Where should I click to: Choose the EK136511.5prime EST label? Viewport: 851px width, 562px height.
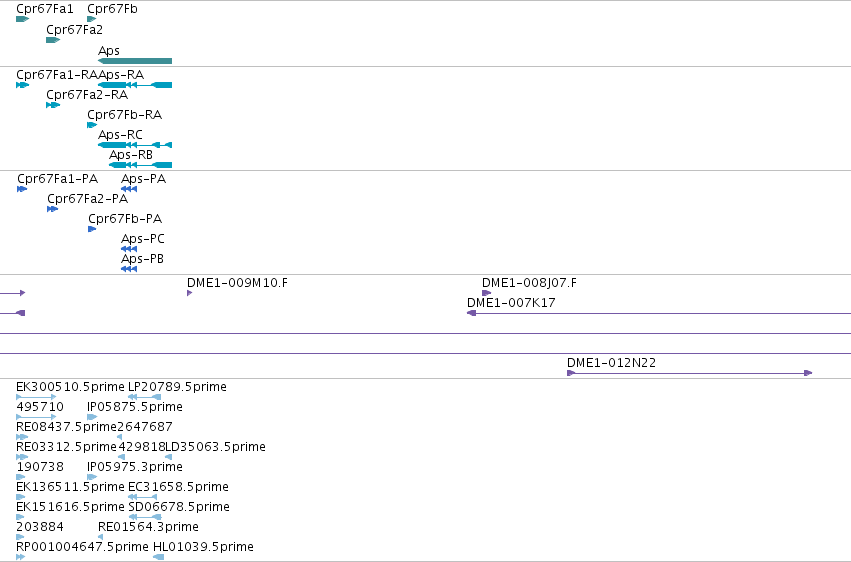click(x=70, y=487)
